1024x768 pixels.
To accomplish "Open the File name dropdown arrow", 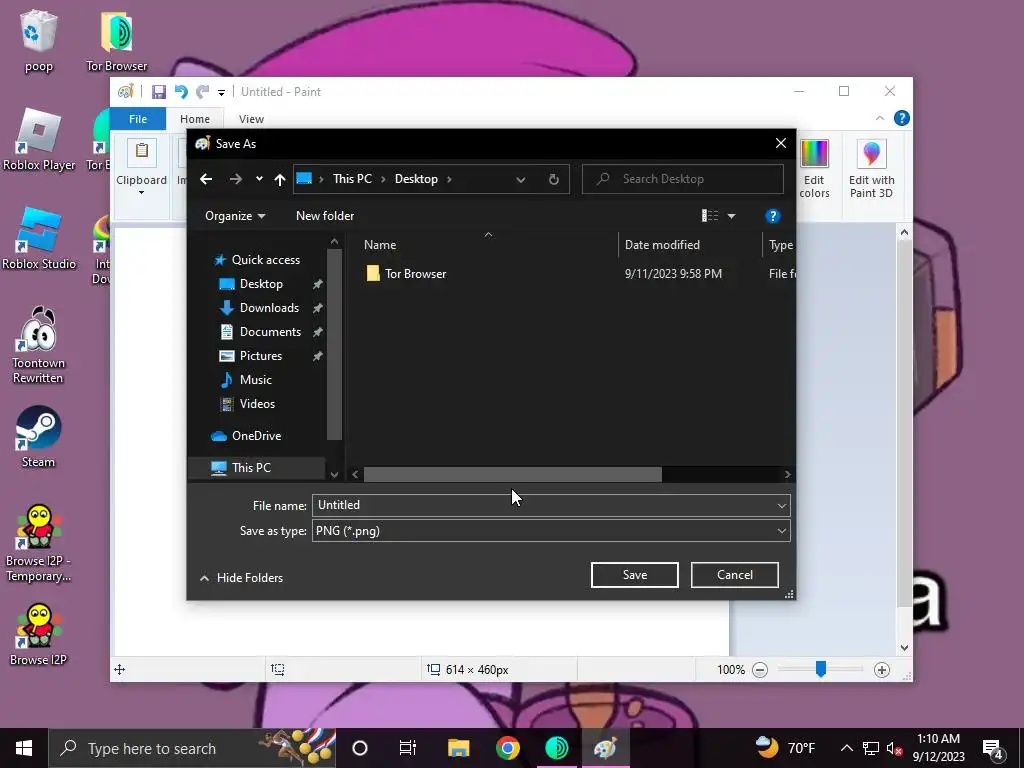I will (x=782, y=505).
